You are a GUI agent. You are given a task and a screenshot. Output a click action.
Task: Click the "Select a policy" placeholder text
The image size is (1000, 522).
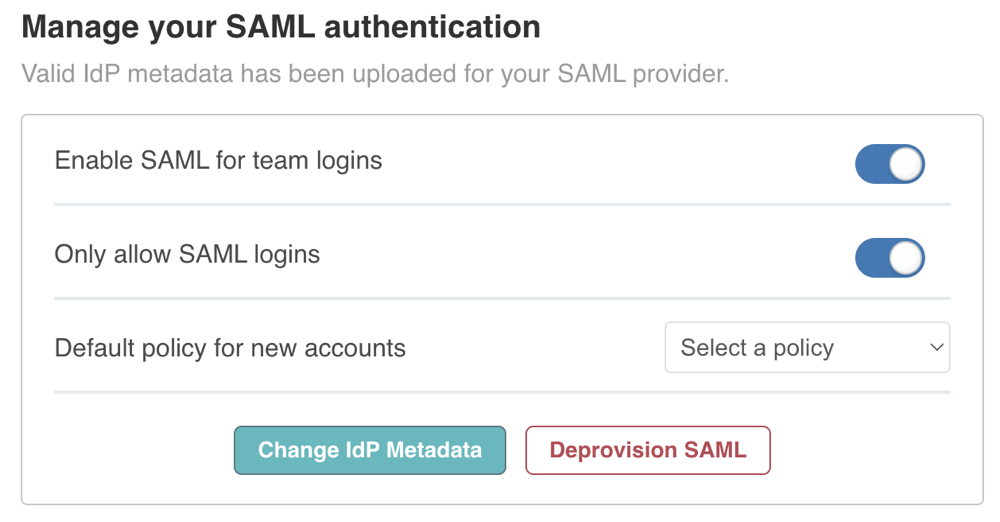click(757, 348)
